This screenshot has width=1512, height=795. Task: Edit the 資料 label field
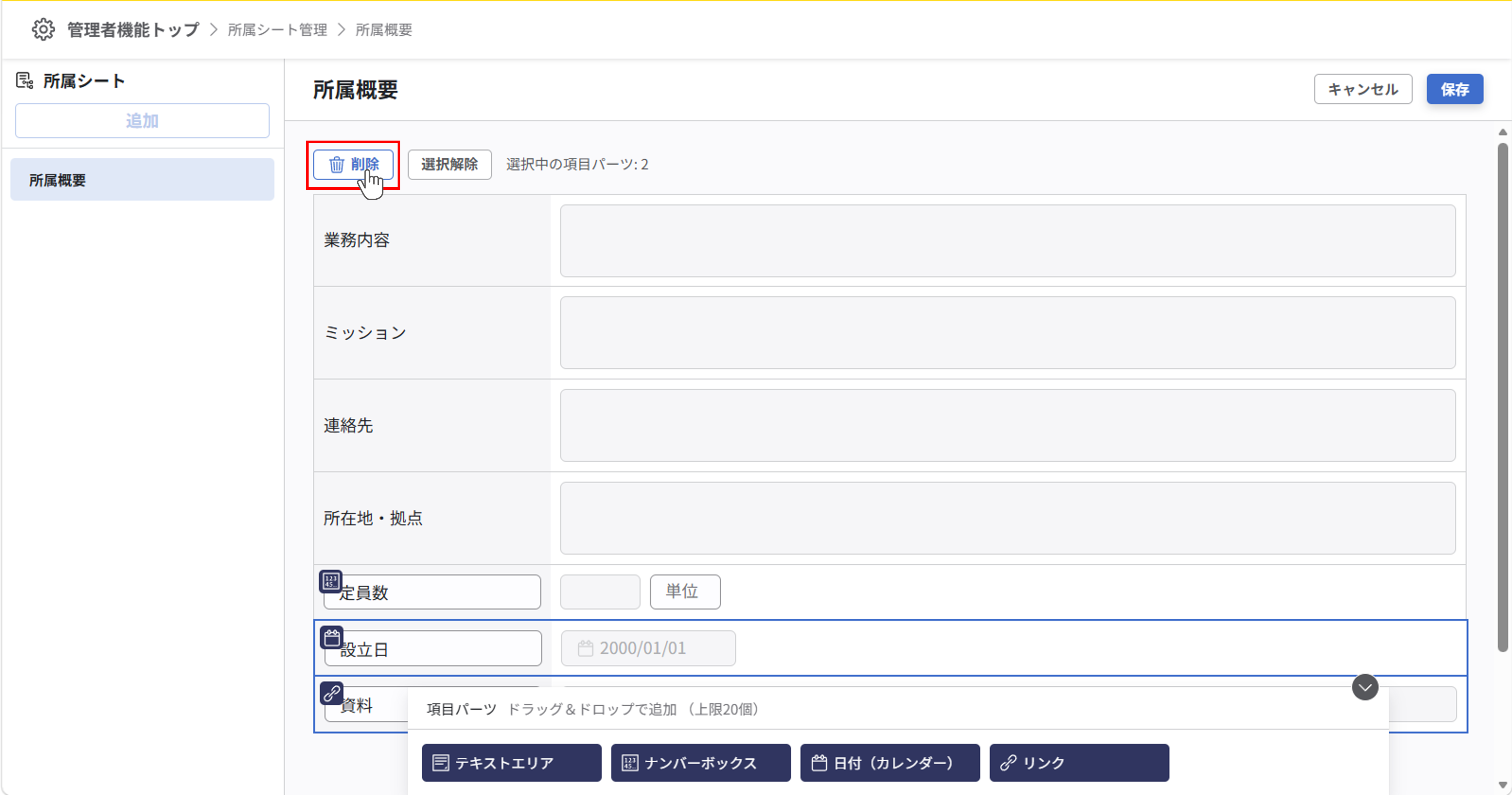click(x=366, y=705)
